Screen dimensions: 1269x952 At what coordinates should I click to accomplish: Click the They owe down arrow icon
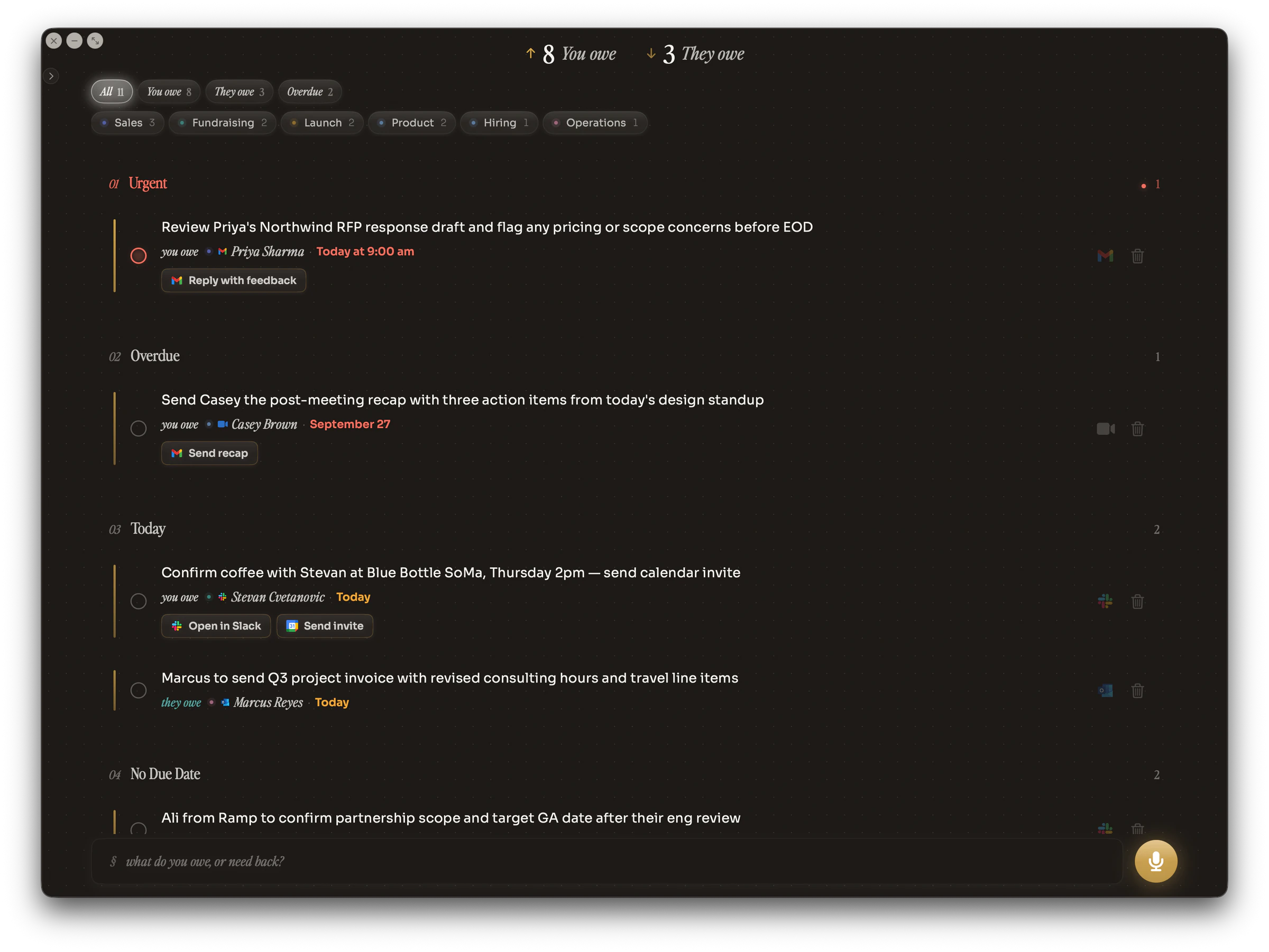tap(650, 53)
